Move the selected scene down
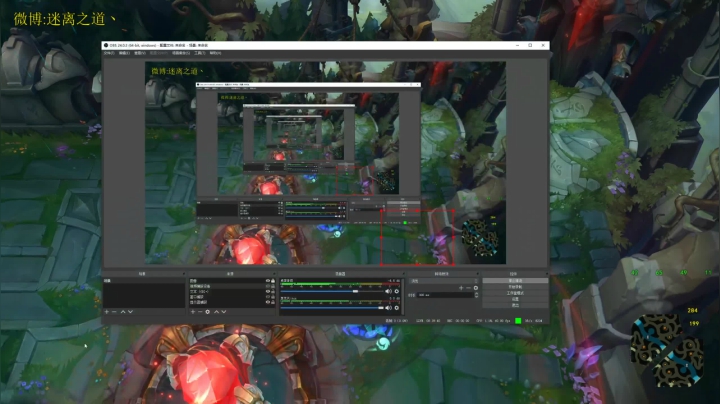Viewport: 720px width, 404px height. click(x=130, y=312)
